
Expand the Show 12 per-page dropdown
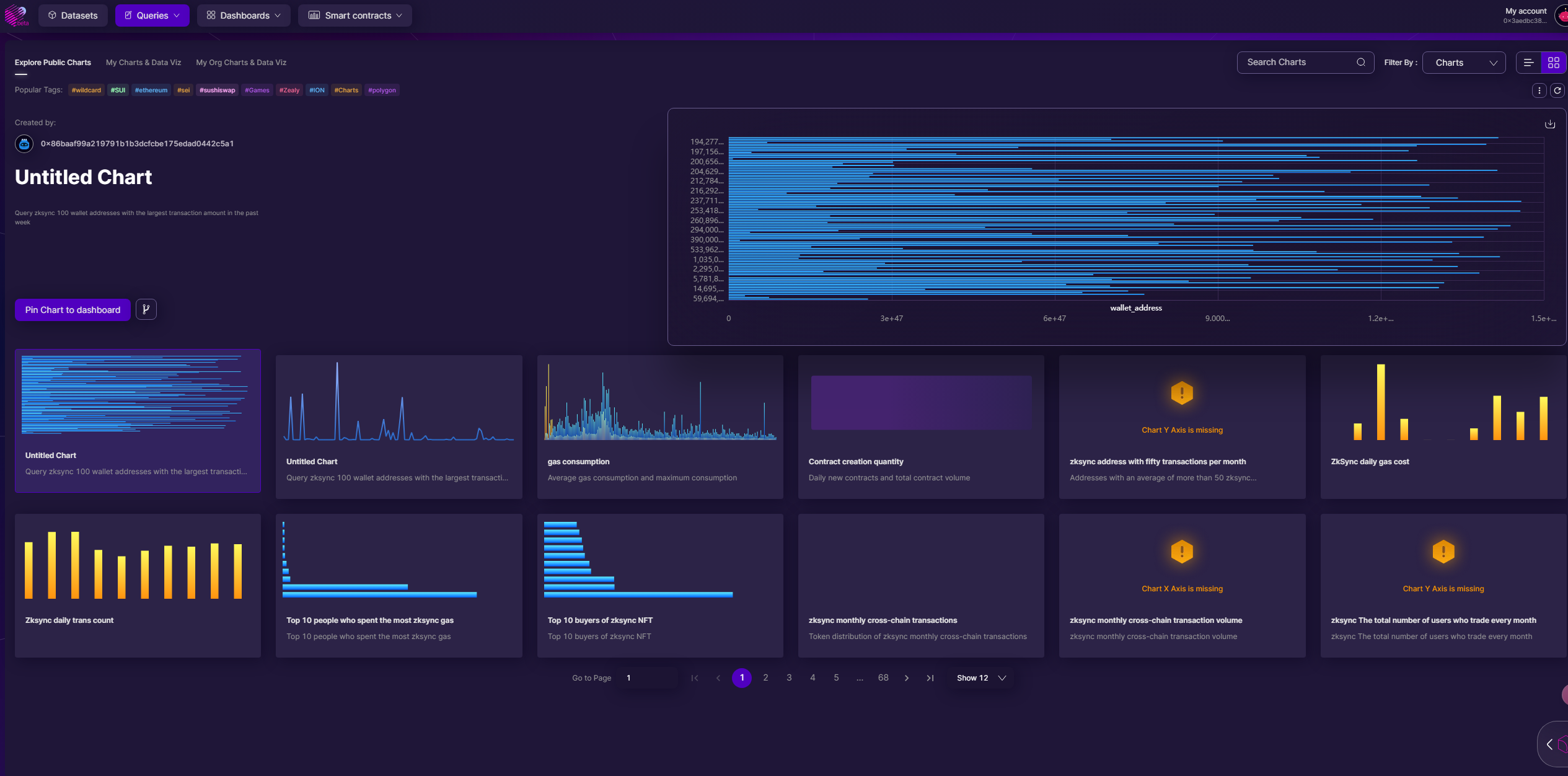[x=980, y=678]
